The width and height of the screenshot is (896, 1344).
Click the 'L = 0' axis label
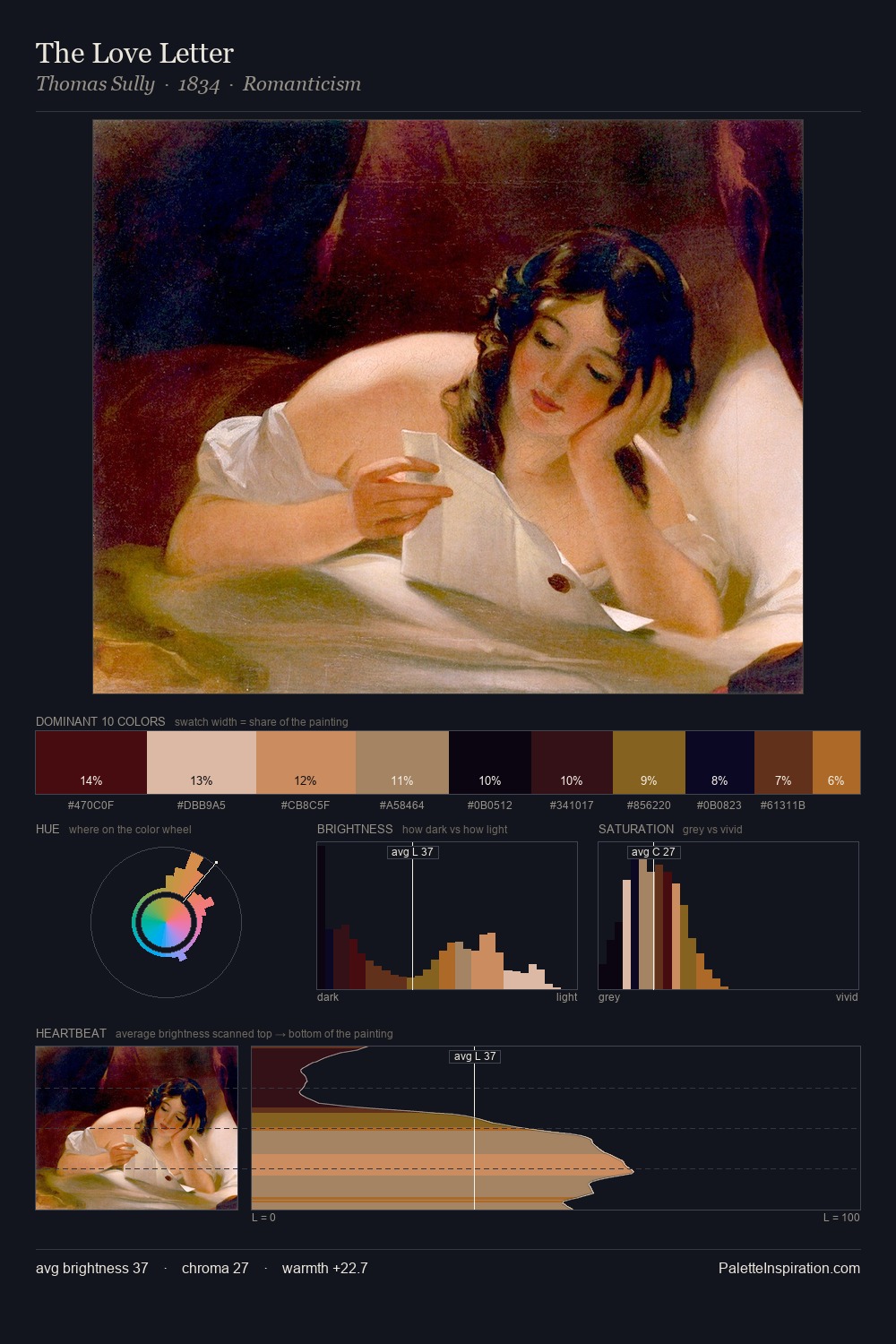point(263,1218)
